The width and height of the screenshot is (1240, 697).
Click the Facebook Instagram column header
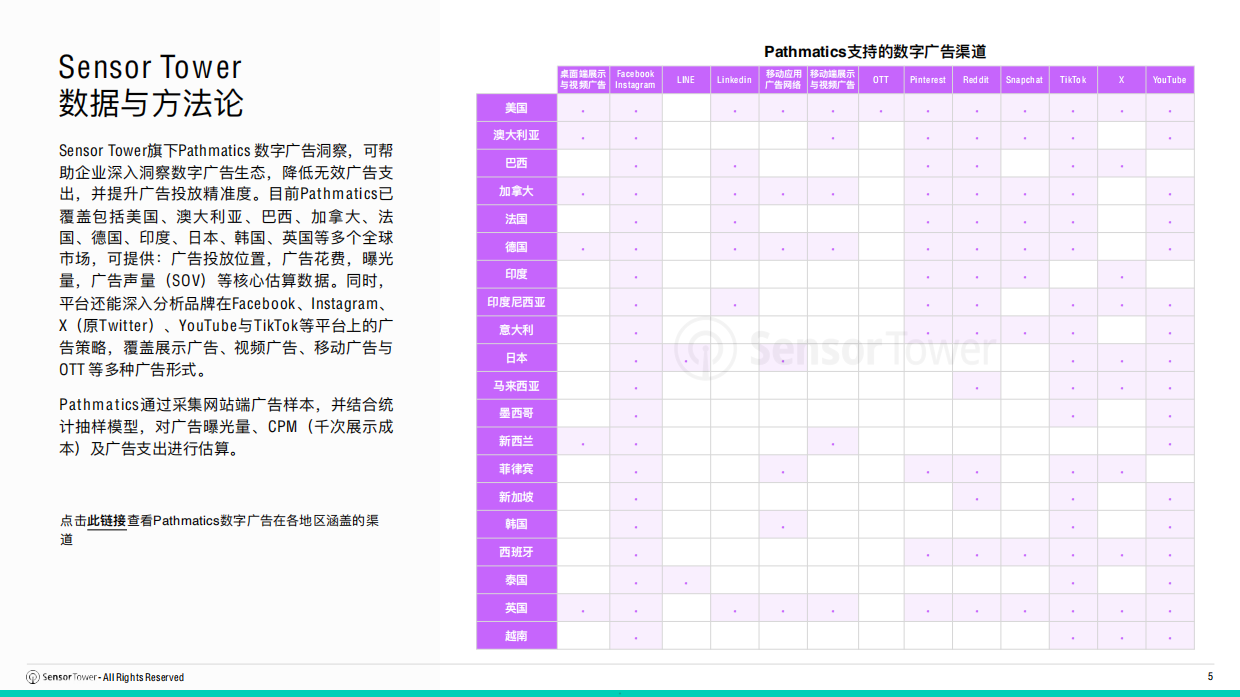point(635,80)
